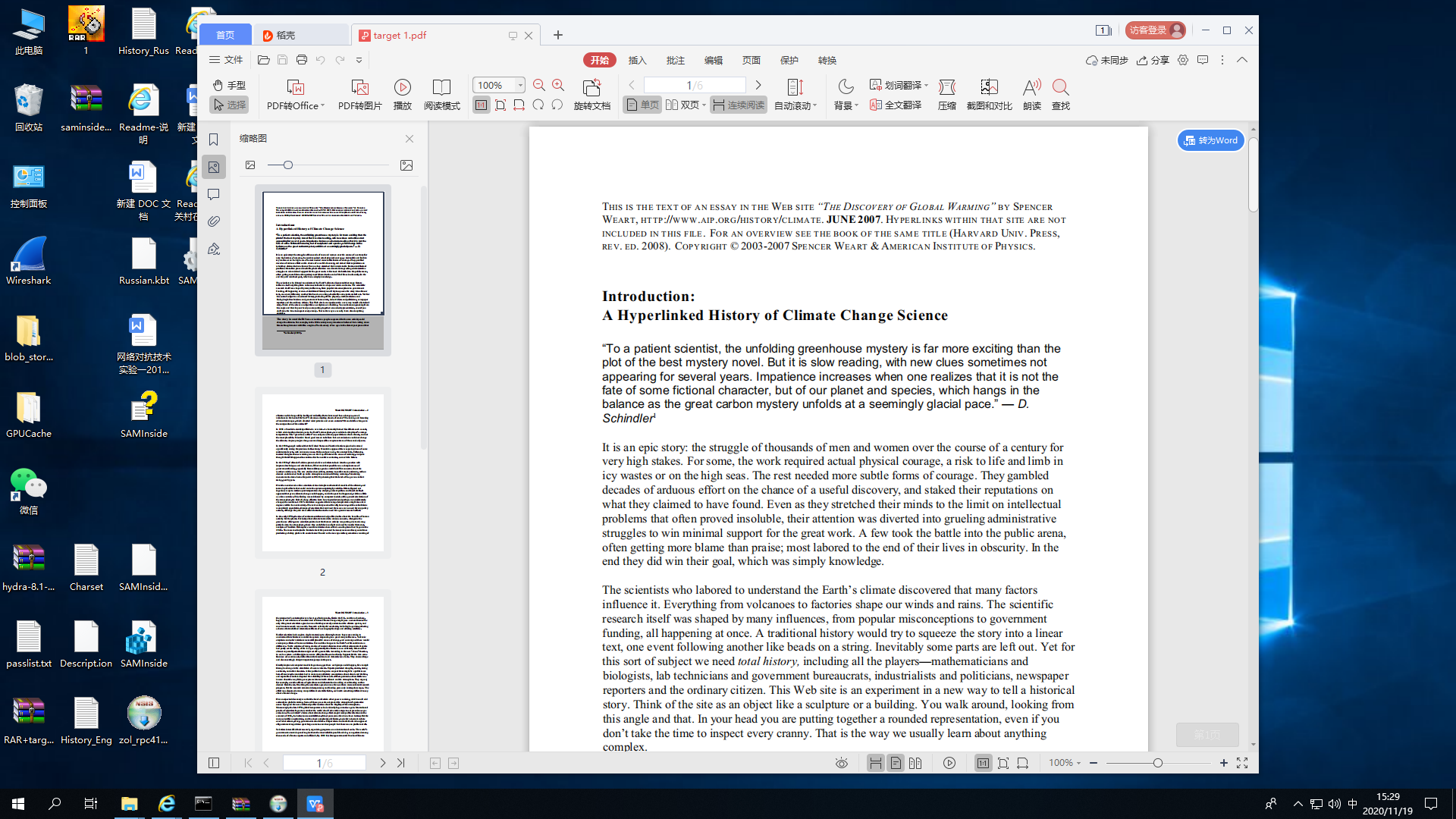This screenshot has width=1456, height=819.
Task: Select page 2 thumbnail
Action: point(322,472)
